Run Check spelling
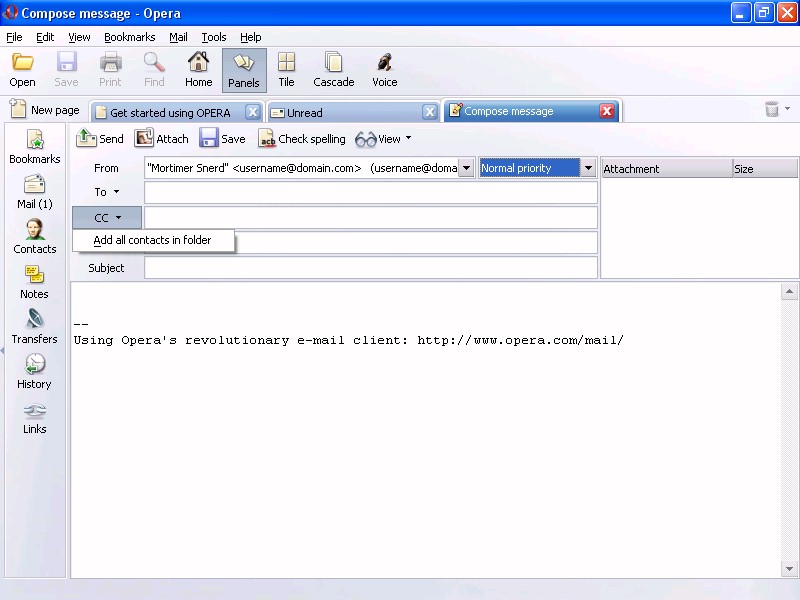The width and height of the screenshot is (800, 600). 302,139
